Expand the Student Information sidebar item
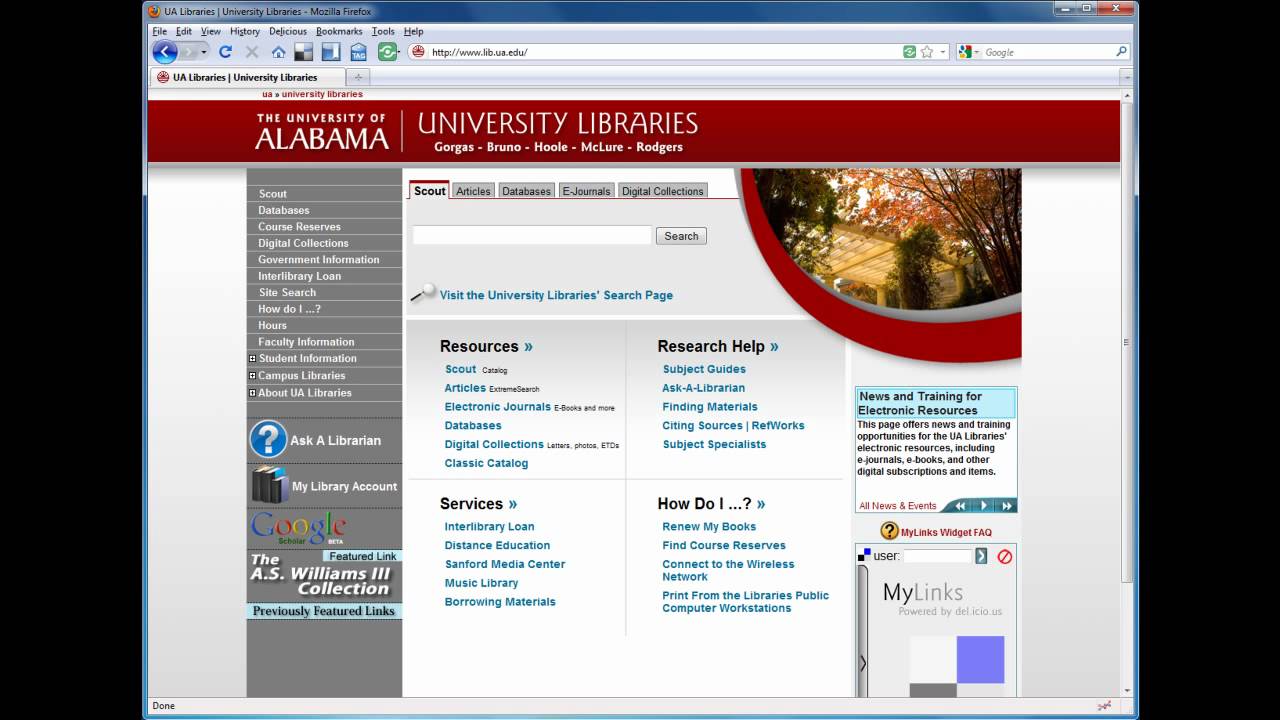Image resolution: width=1280 pixels, height=720 pixels. (x=252, y=358)
